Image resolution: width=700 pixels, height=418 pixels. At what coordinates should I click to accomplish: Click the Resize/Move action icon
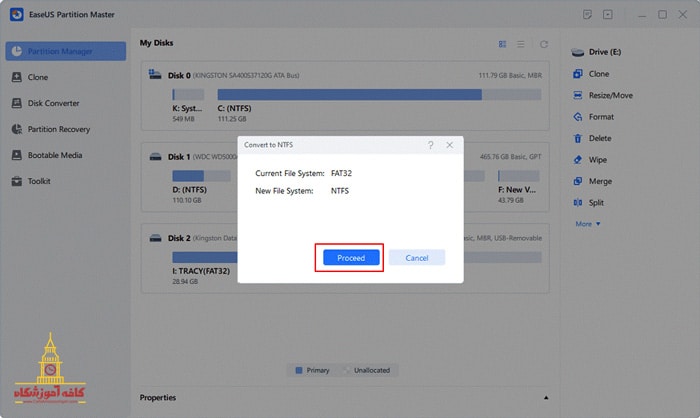coord(578,95)
